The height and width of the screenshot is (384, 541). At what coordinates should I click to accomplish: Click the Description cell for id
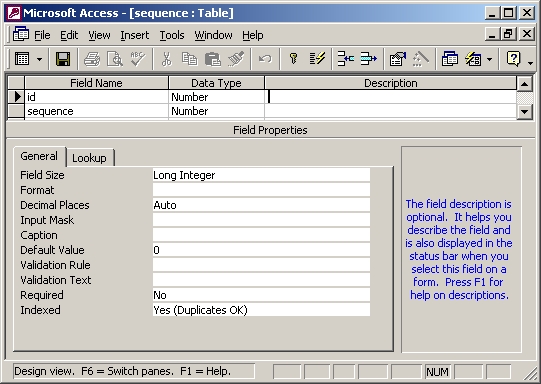pos(391,97)
